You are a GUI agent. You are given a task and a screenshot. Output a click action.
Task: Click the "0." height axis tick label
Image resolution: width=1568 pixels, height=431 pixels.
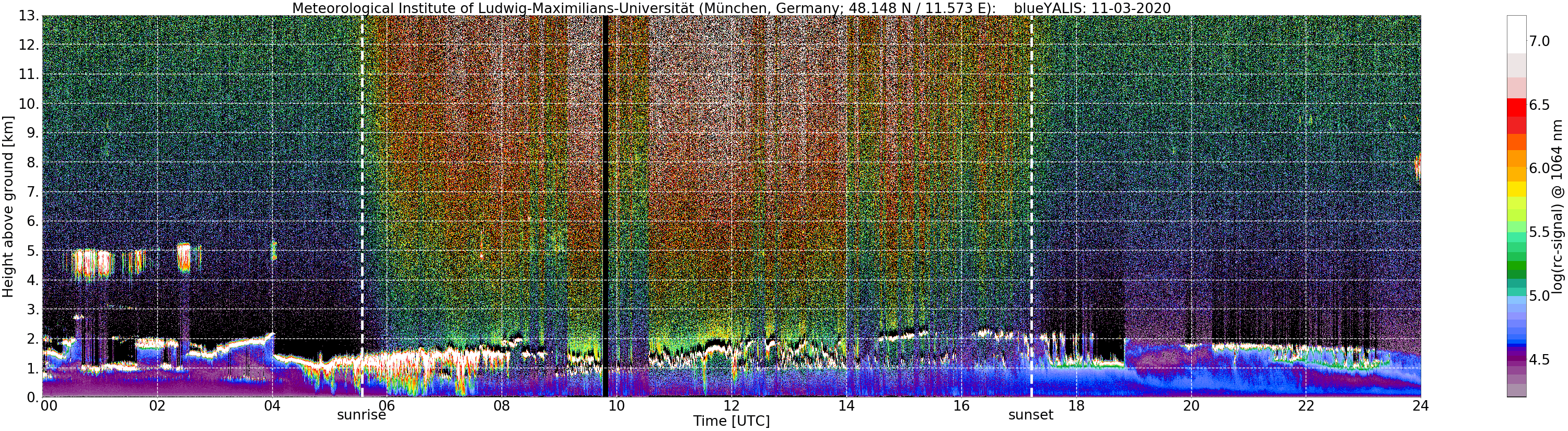(x=33, y=397)
